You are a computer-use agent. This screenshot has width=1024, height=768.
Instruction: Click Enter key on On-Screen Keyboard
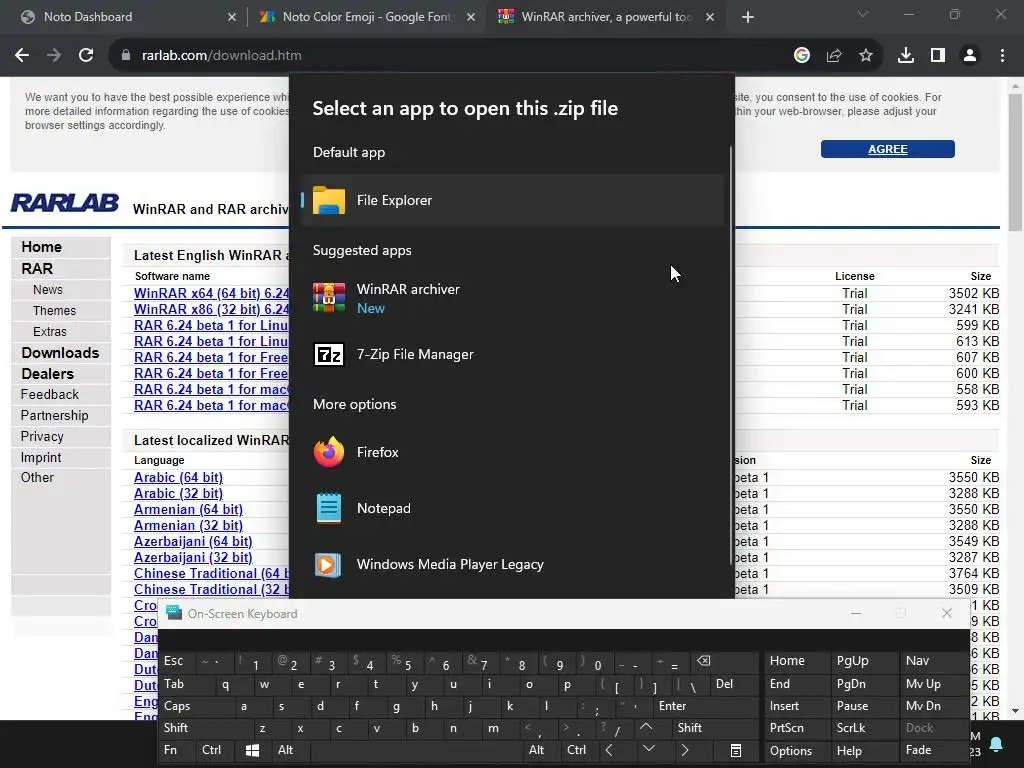click(706, 706)
